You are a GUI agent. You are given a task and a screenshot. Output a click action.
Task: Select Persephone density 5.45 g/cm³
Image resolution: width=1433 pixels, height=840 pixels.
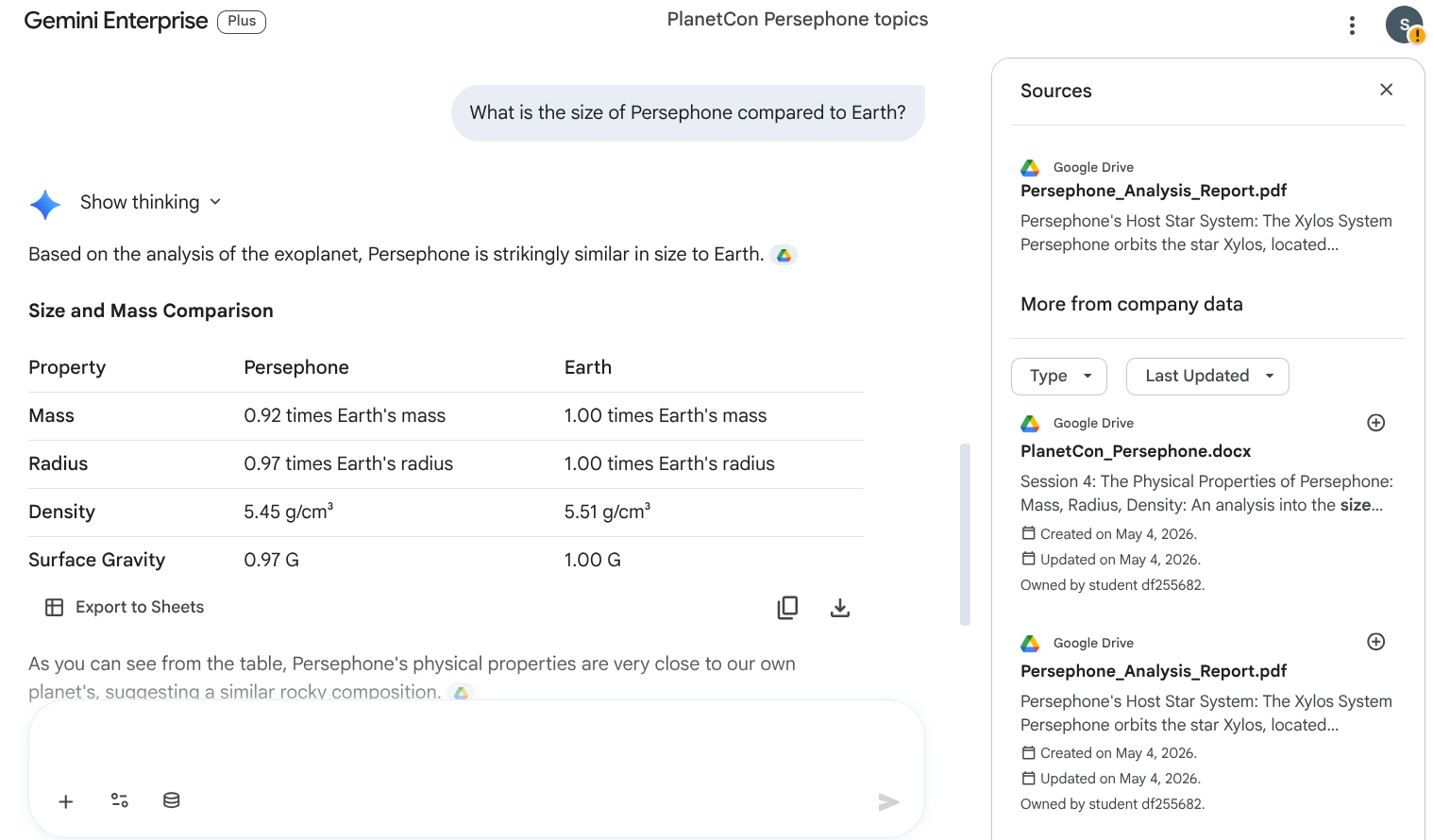click(x=289, y=512)
